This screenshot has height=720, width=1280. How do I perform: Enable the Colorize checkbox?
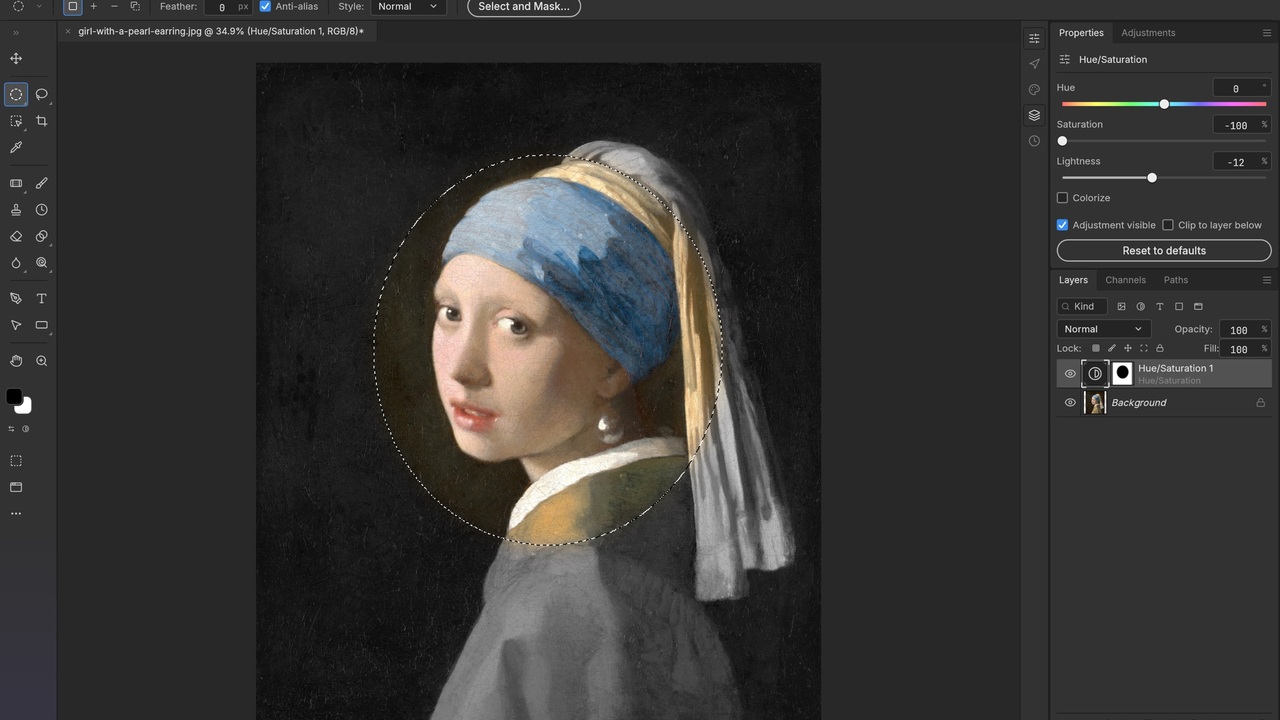coord(1062,198)
